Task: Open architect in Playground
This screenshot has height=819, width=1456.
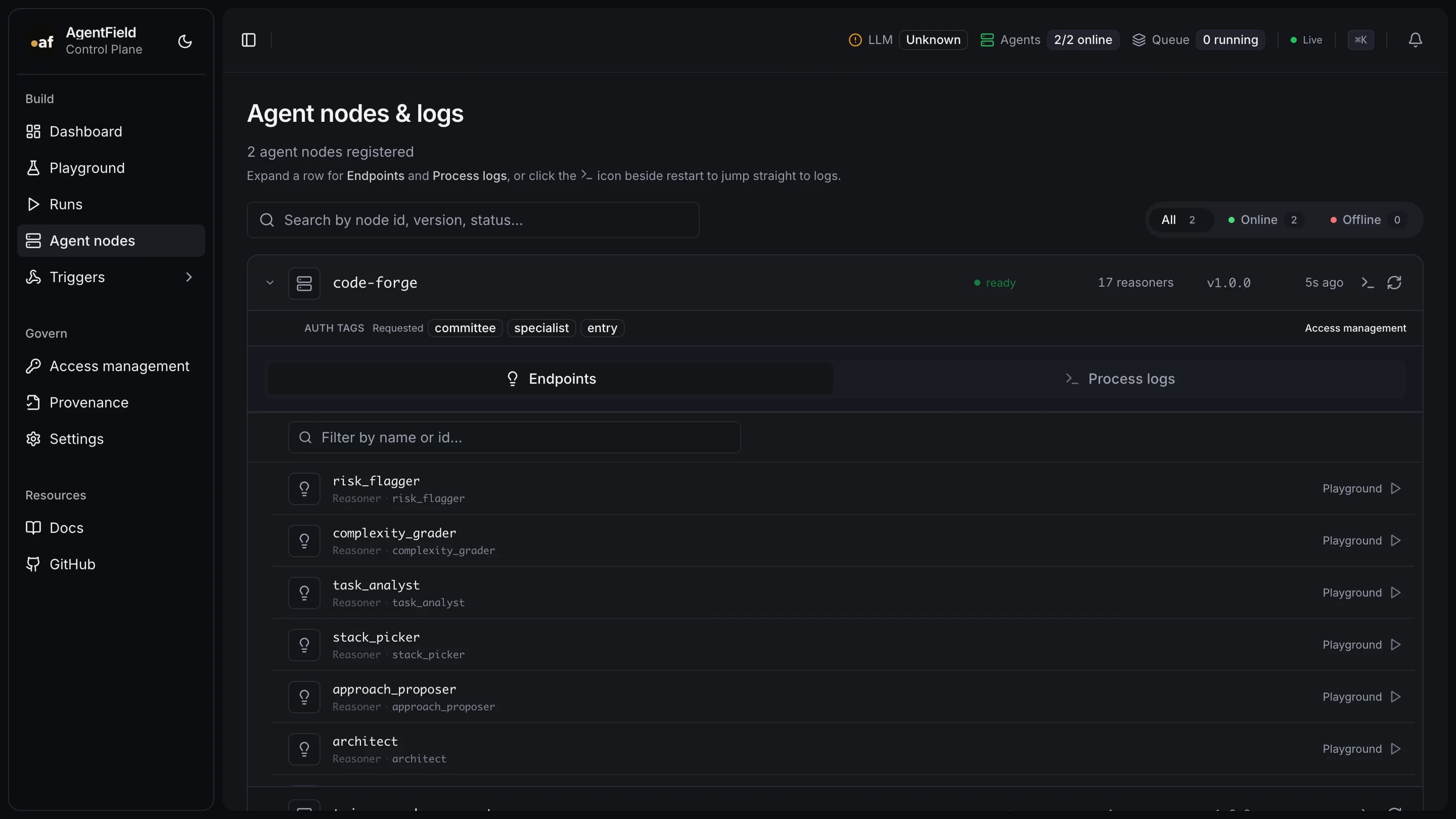Action: point(1361,748)
